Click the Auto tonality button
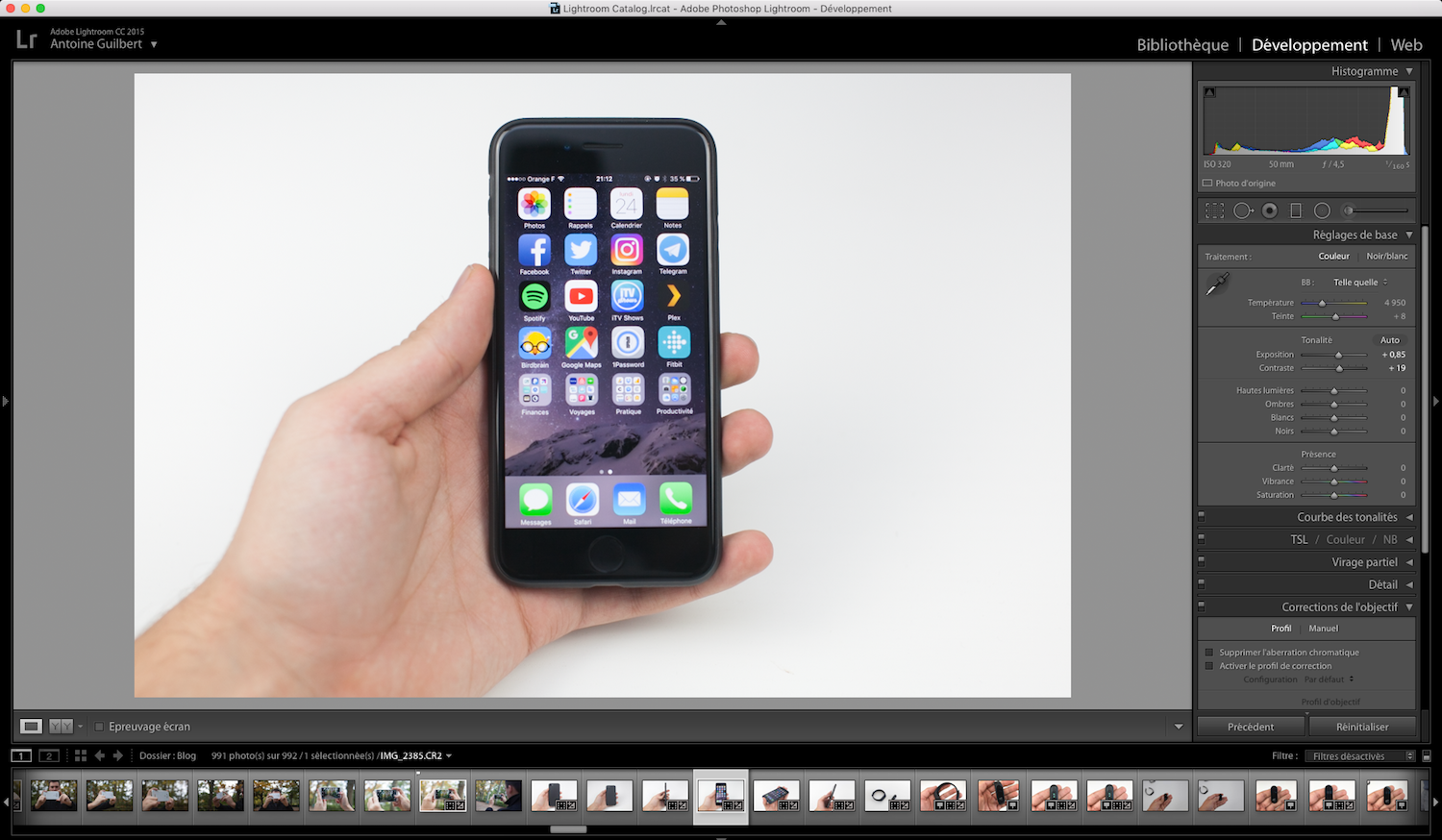Viewport: 1442px width, 840px height. 1390,340
